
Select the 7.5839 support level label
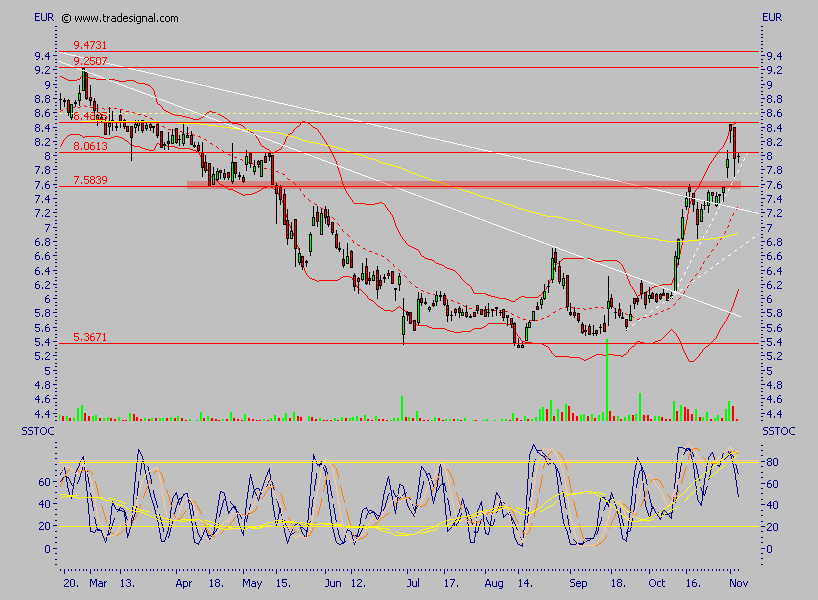click(x=90, y=180)
